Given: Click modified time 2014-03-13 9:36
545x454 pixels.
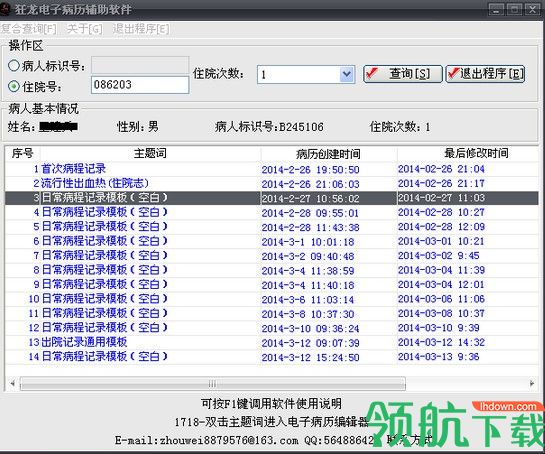Looking at the screenshot, I should click(439, 356).
